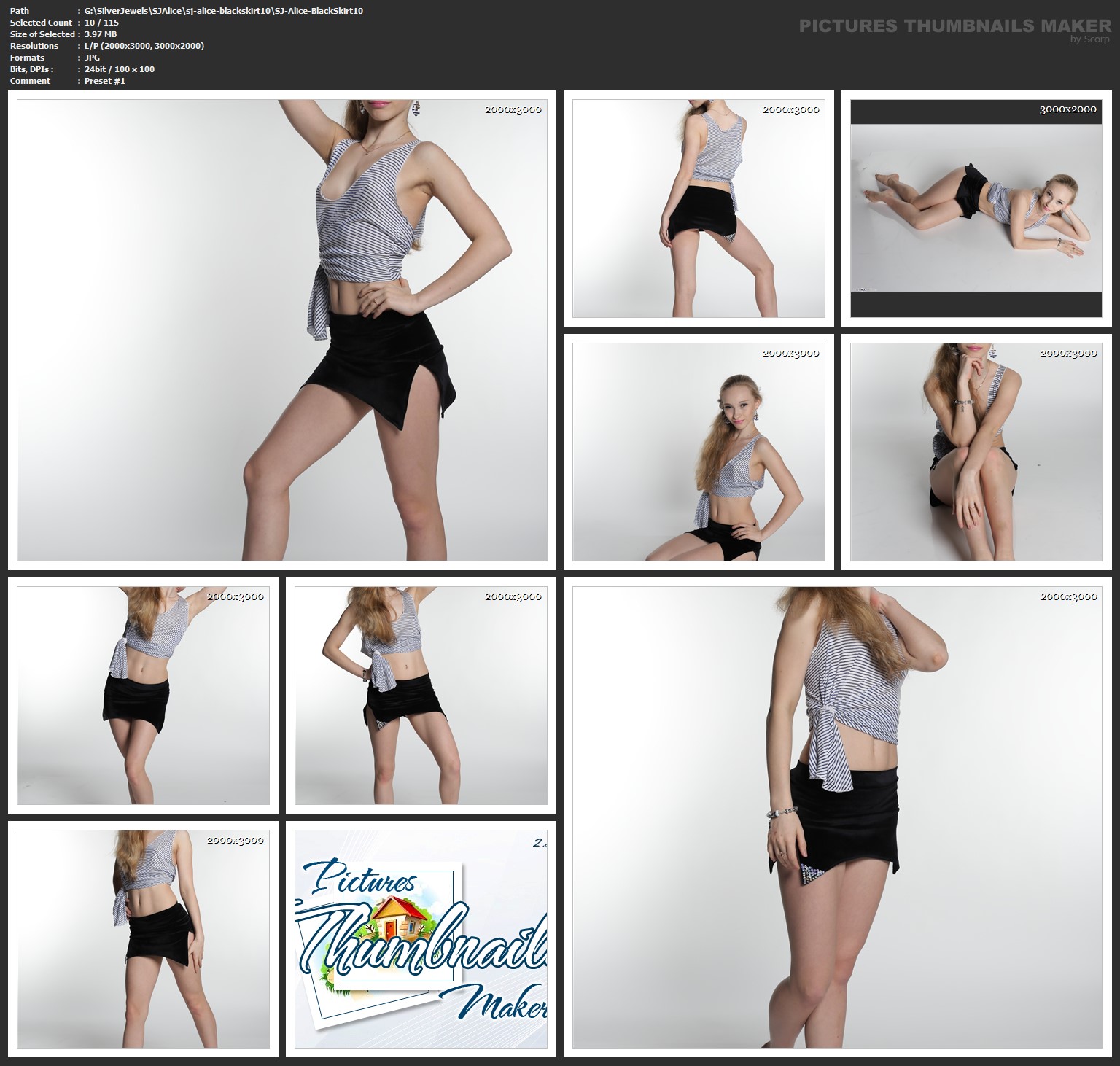Select the back-view standing pose thumbnail
The width and height of the screenshot is (1120, 1066).
tap(699, 209)
